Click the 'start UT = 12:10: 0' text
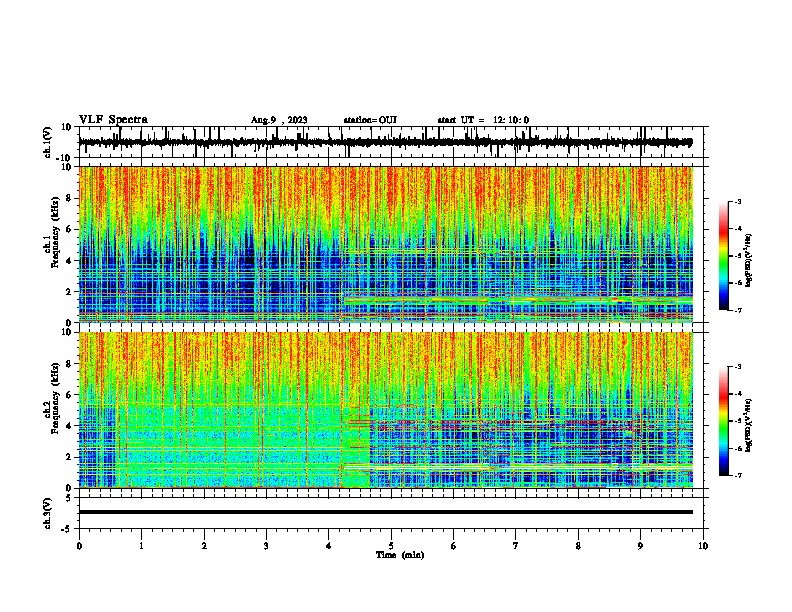 (x=483, y=120)
